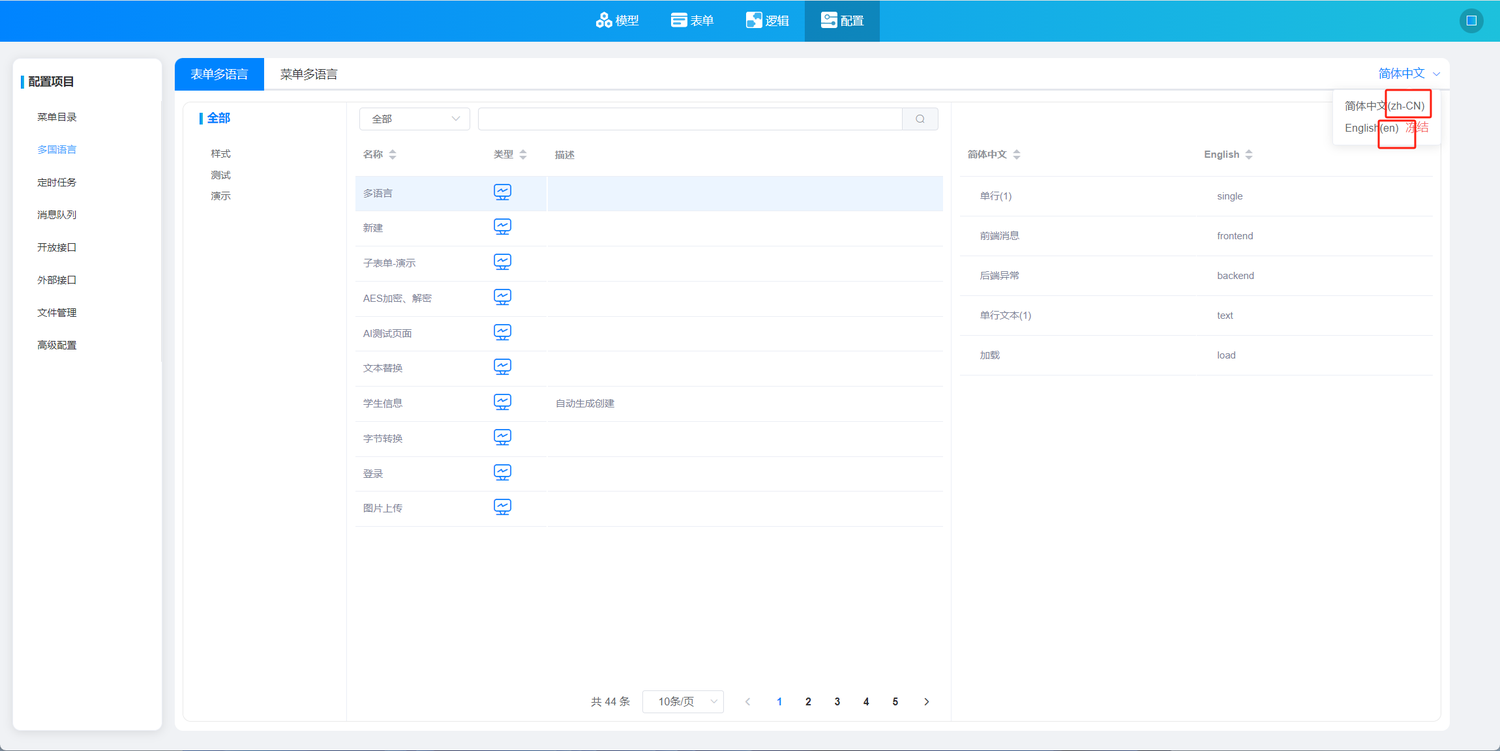Open the 表单 module in top navigation
The width and height of the screenshot is (1500, 751).
click(x=692, y=20)
